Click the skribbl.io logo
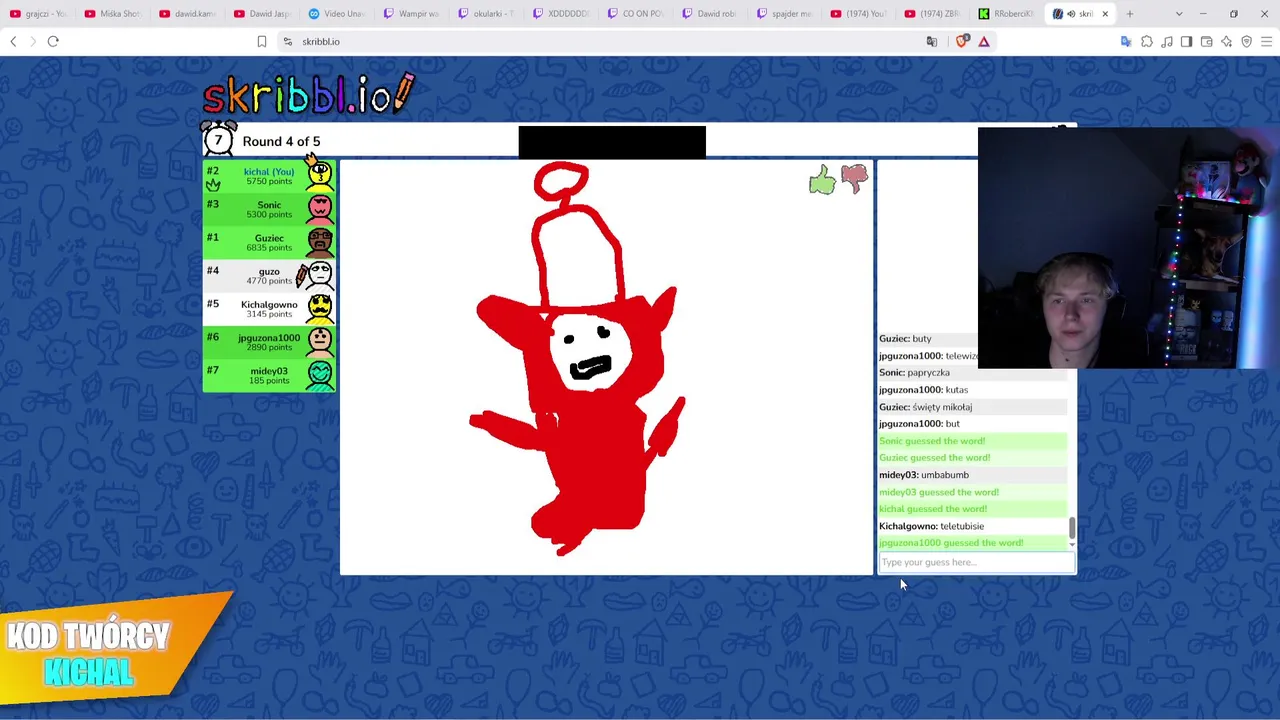The width and height of the screenshot is (1280, 720). (x=308, y=95)
